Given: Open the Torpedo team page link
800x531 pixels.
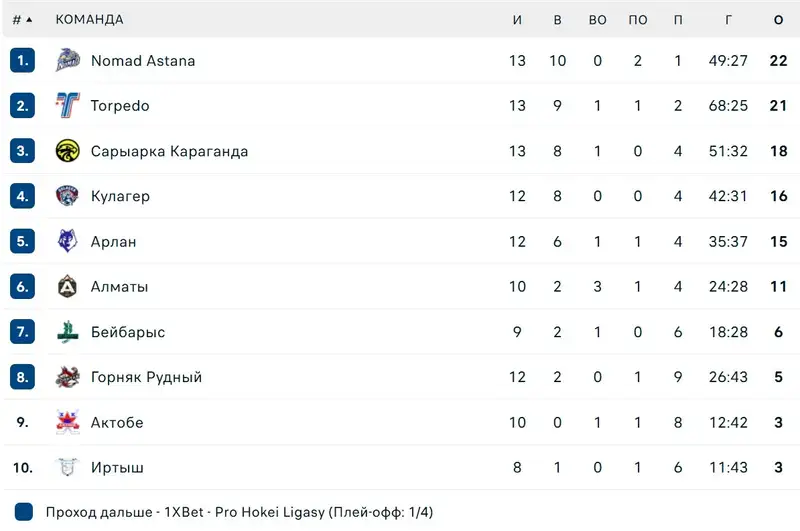Looking at the screenshot, I should point(120,106).
